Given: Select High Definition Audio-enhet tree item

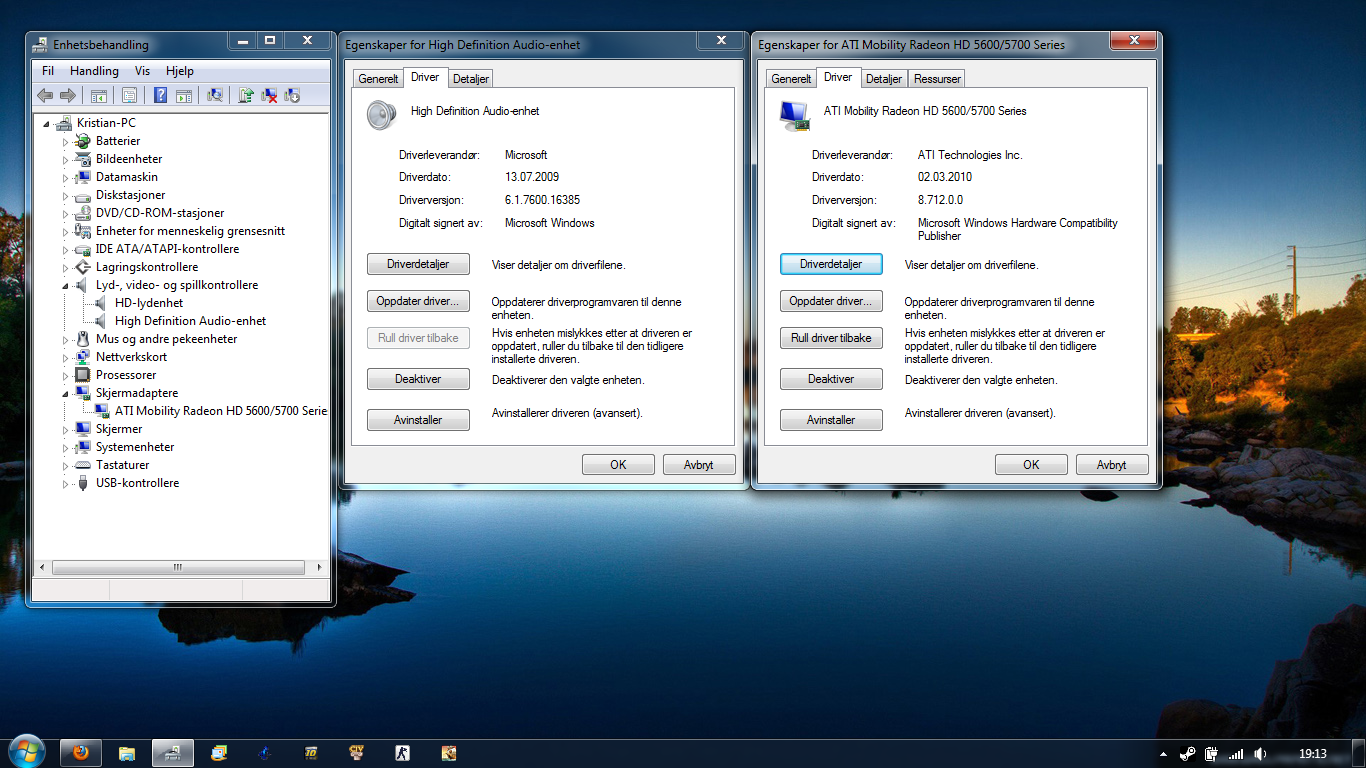Looking at the screenshot, I should 190,321.
